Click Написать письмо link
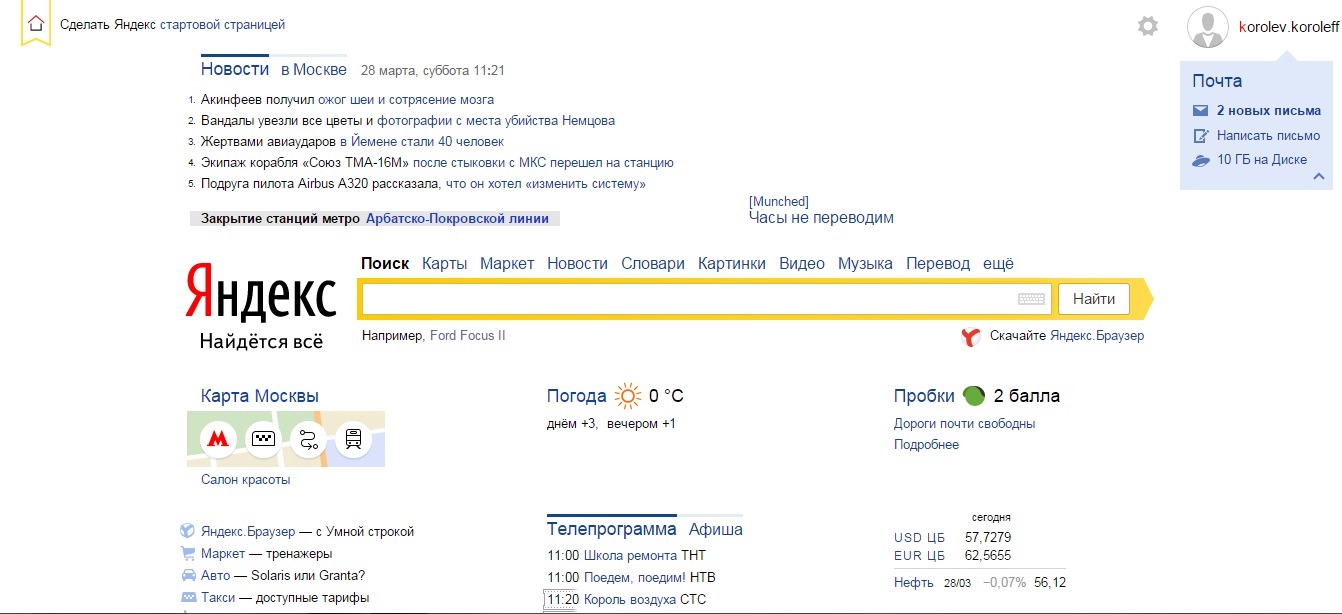The height and width of the screenshot is (614, 1342). coord(1268,136)
